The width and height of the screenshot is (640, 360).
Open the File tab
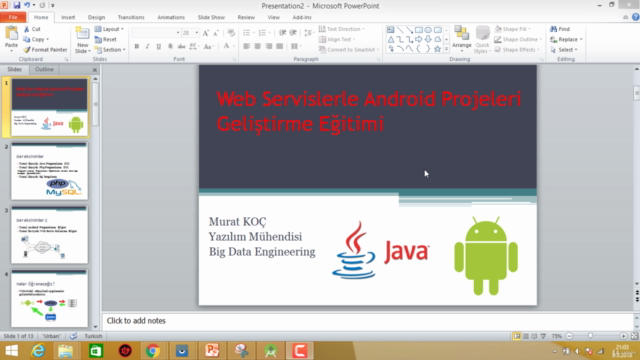[x=13, y=17]
